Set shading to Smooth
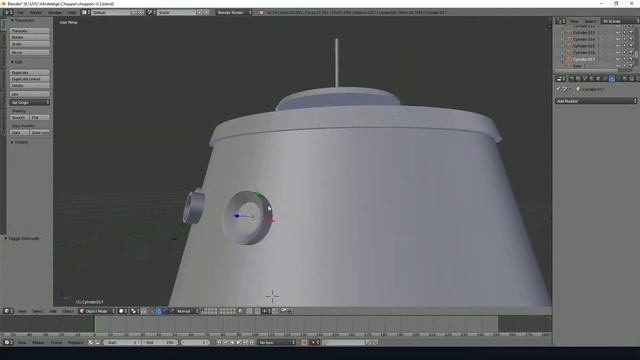 click(19, 118)
